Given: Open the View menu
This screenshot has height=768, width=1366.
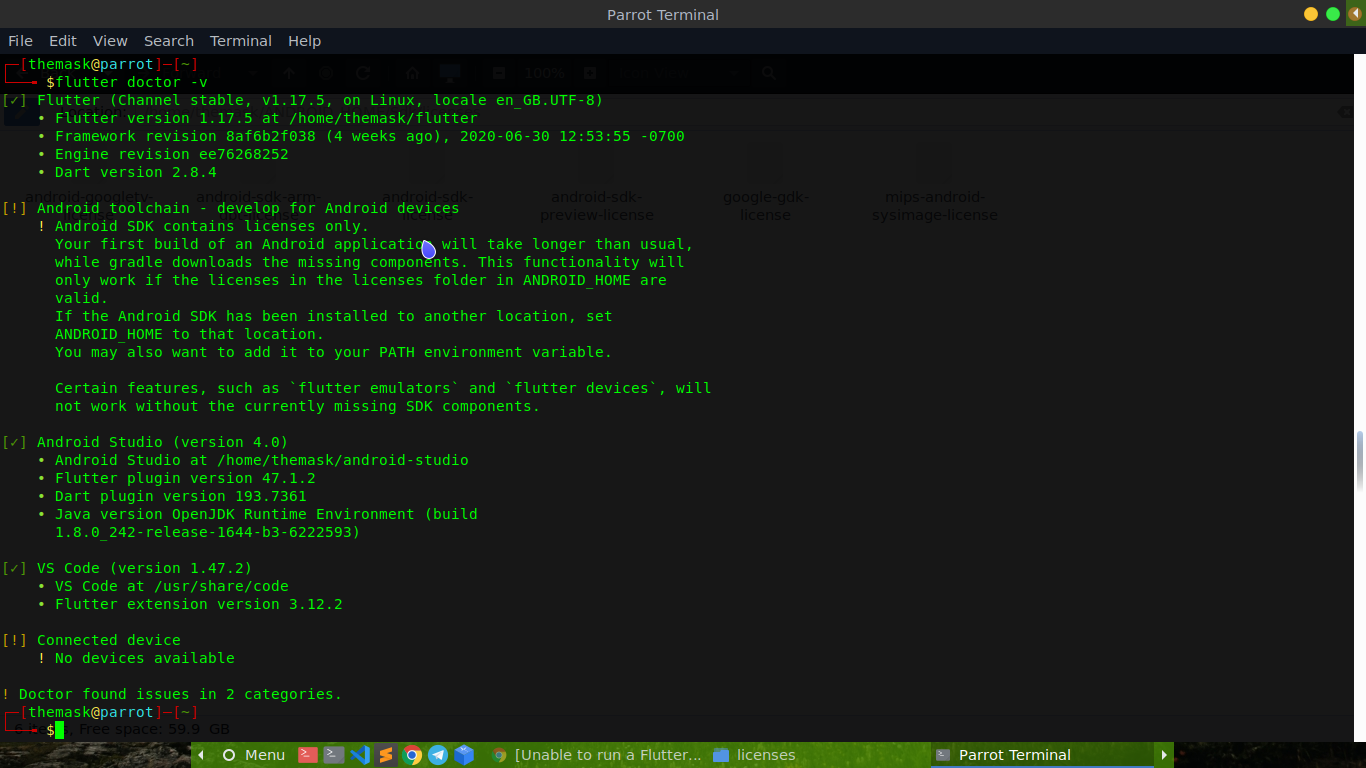Looking at the screenshot, I should coord(110,41).
